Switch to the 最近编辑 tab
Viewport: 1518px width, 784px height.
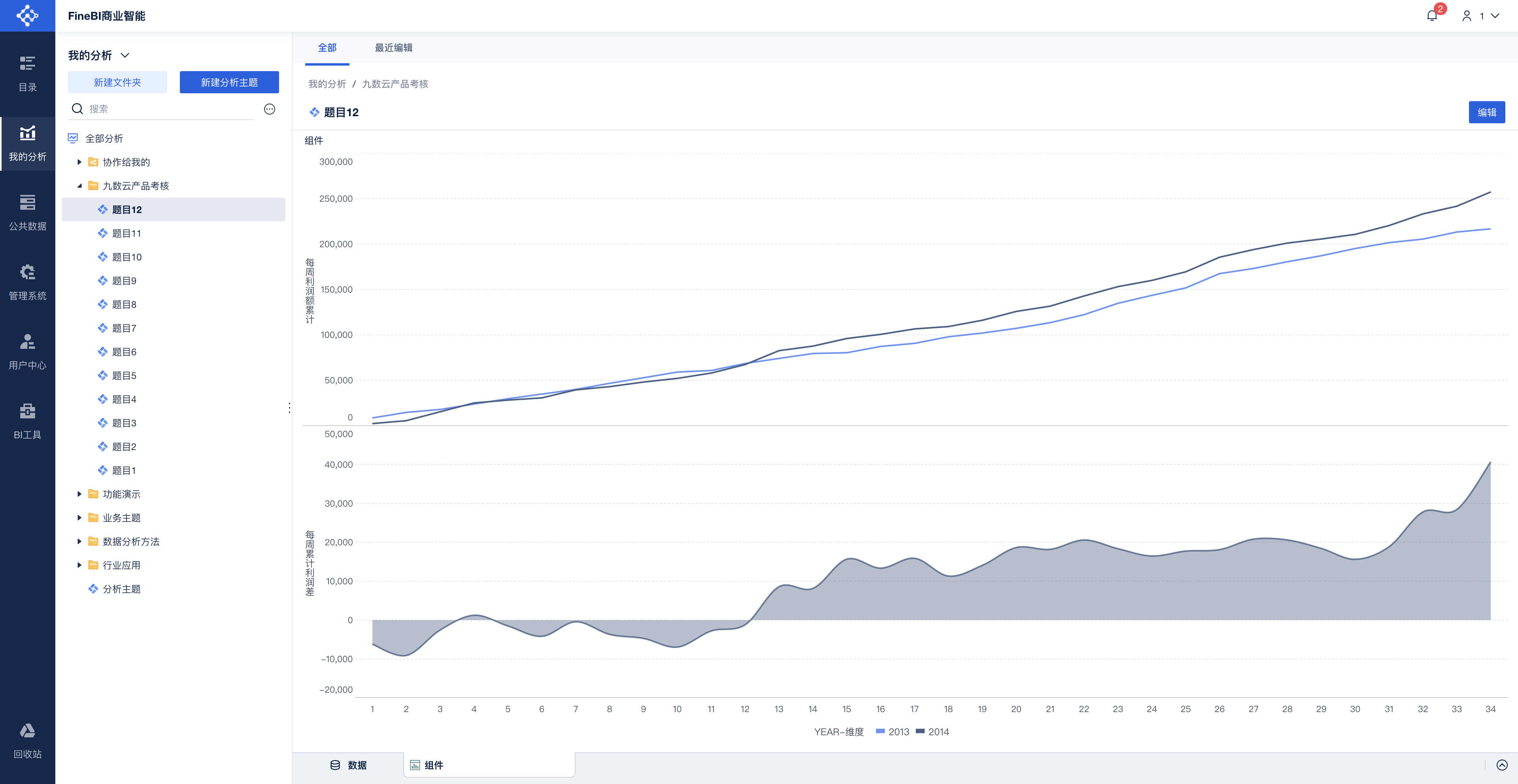pyautogui.click(x=394, y=48)
